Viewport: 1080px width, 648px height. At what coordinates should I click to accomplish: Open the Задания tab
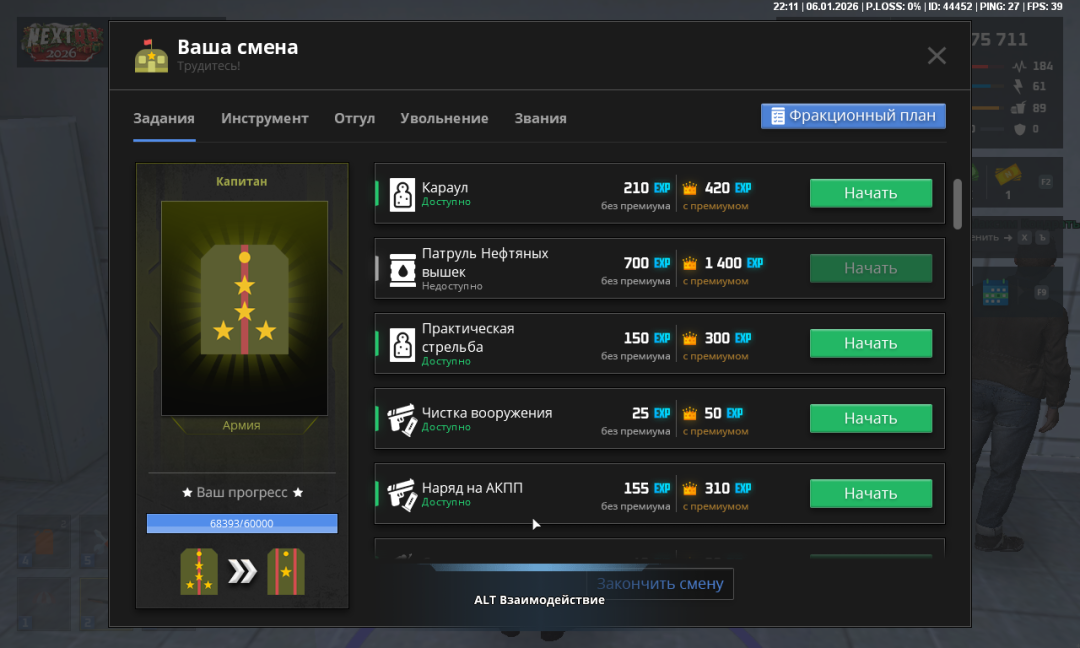coord(164,118)
